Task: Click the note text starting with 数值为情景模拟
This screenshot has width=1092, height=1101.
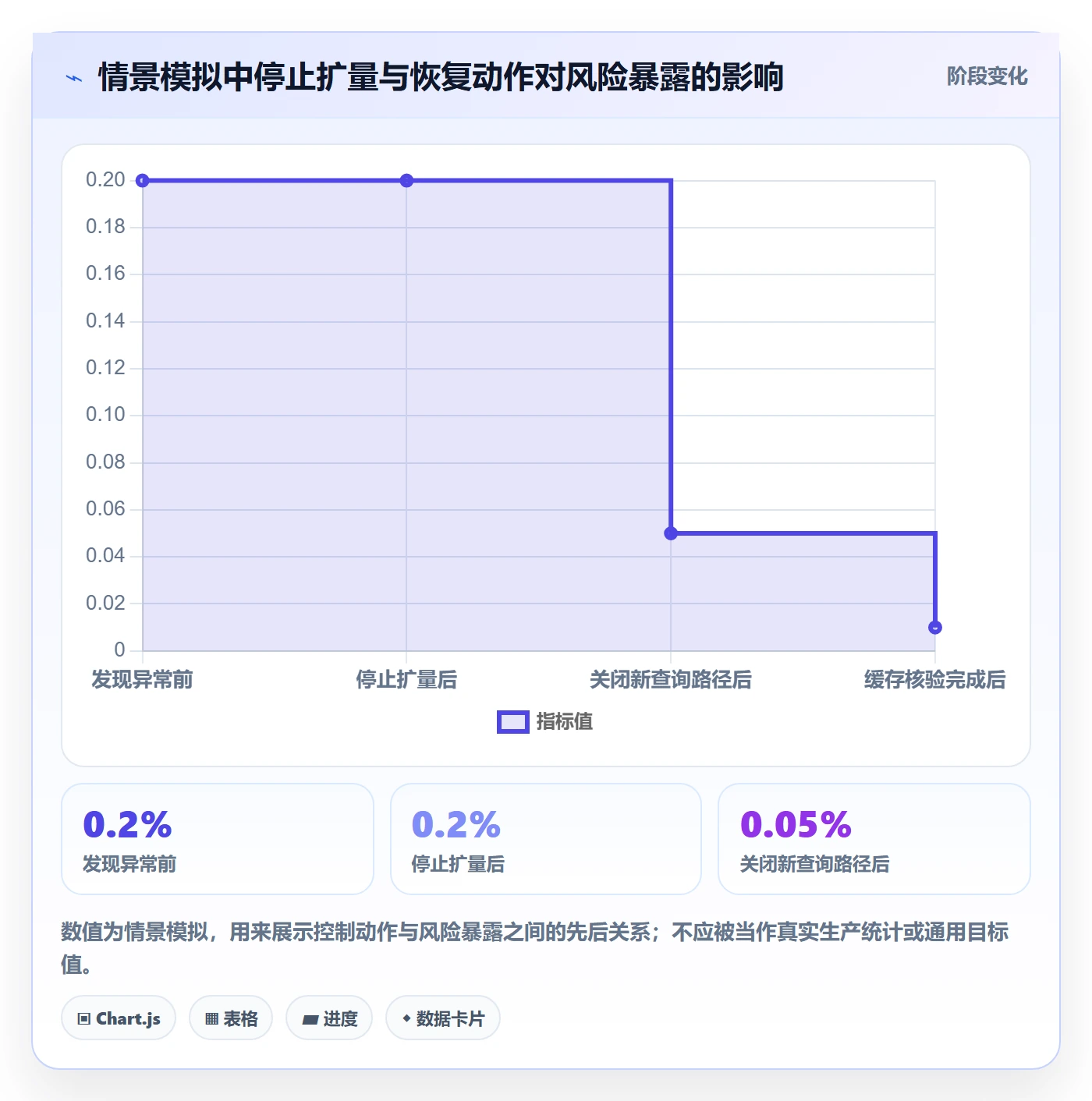Action: tap(535, 948)
